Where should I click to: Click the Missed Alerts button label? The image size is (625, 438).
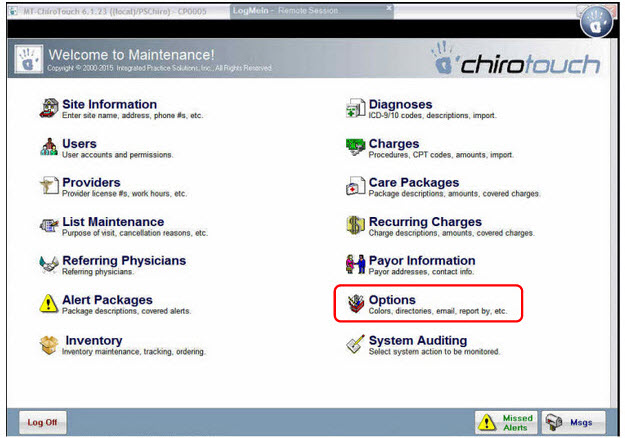pos(517,423)
